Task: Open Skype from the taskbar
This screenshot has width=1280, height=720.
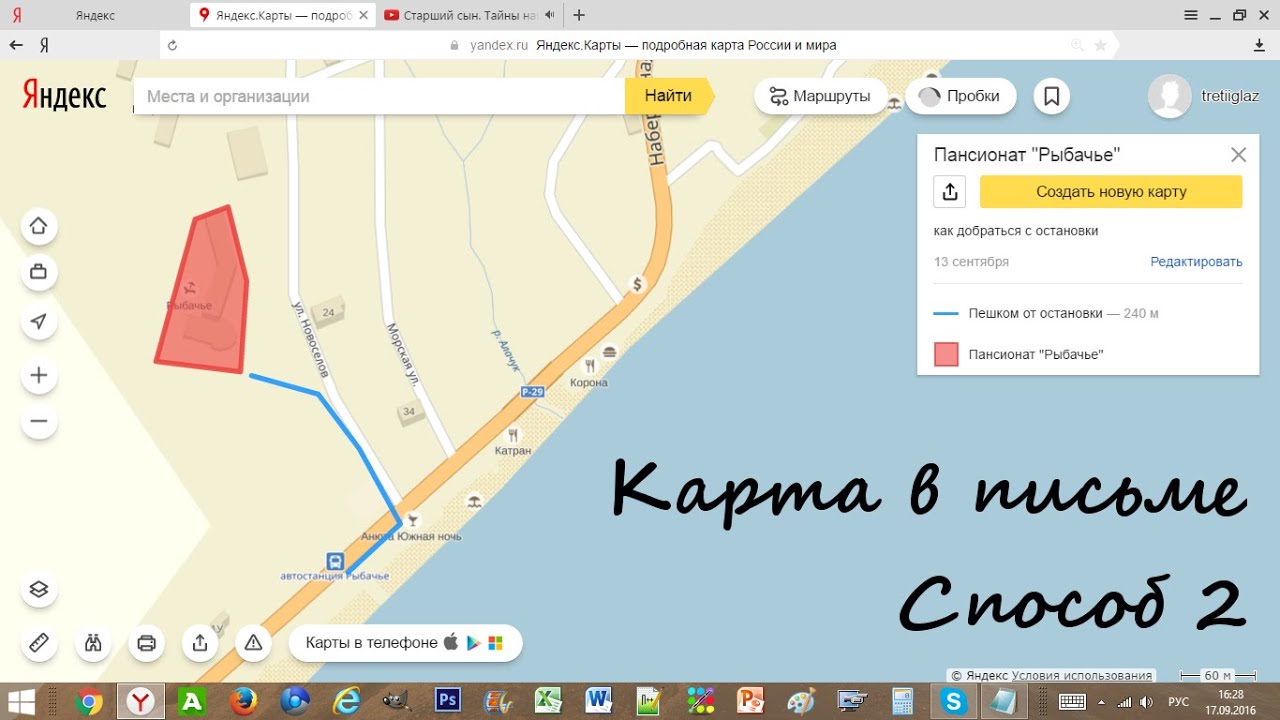Action: pos(953,702)
